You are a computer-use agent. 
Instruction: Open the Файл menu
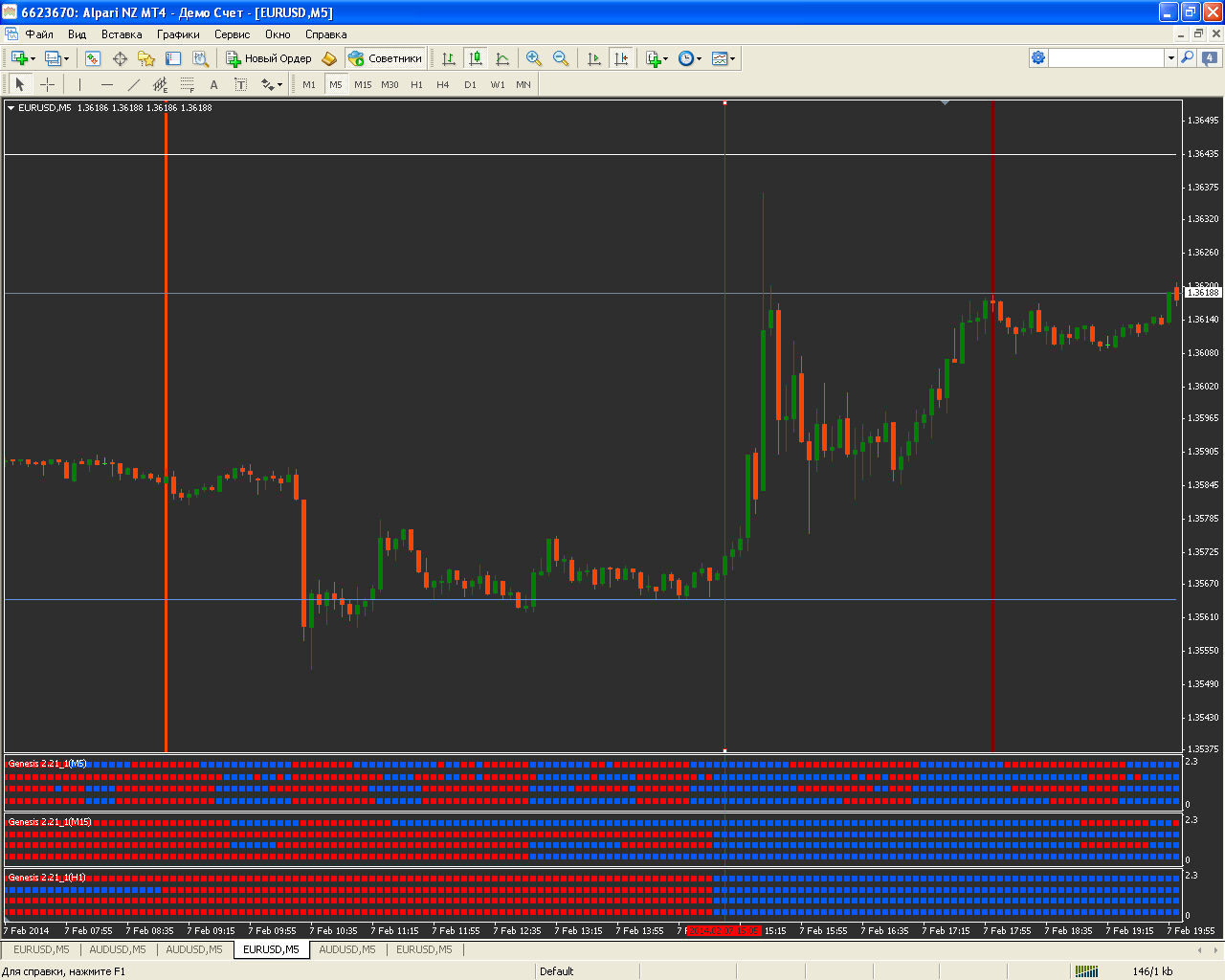pos(39,34)
